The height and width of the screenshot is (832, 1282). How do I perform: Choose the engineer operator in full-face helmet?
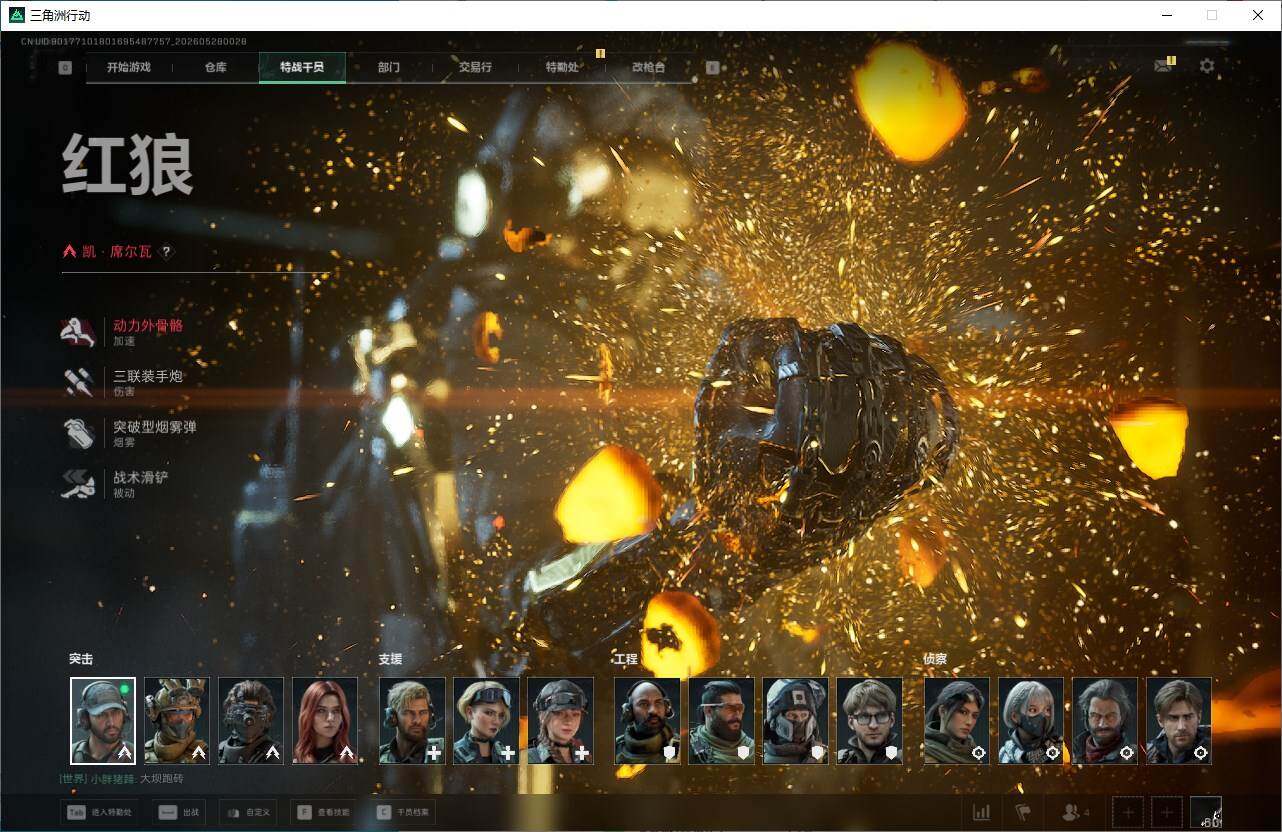click(x=795, y=721)
